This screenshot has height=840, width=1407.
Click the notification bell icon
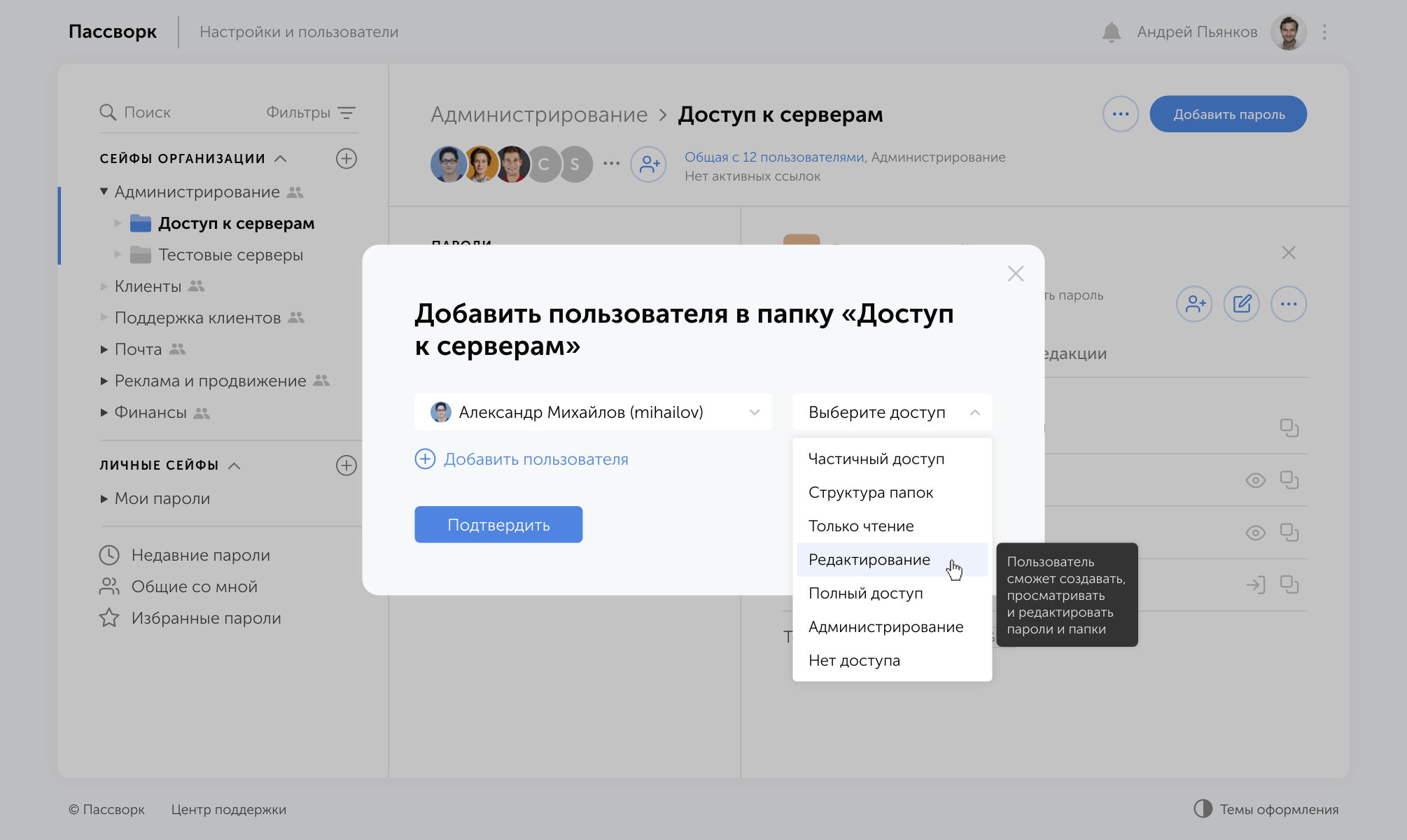1111,32
